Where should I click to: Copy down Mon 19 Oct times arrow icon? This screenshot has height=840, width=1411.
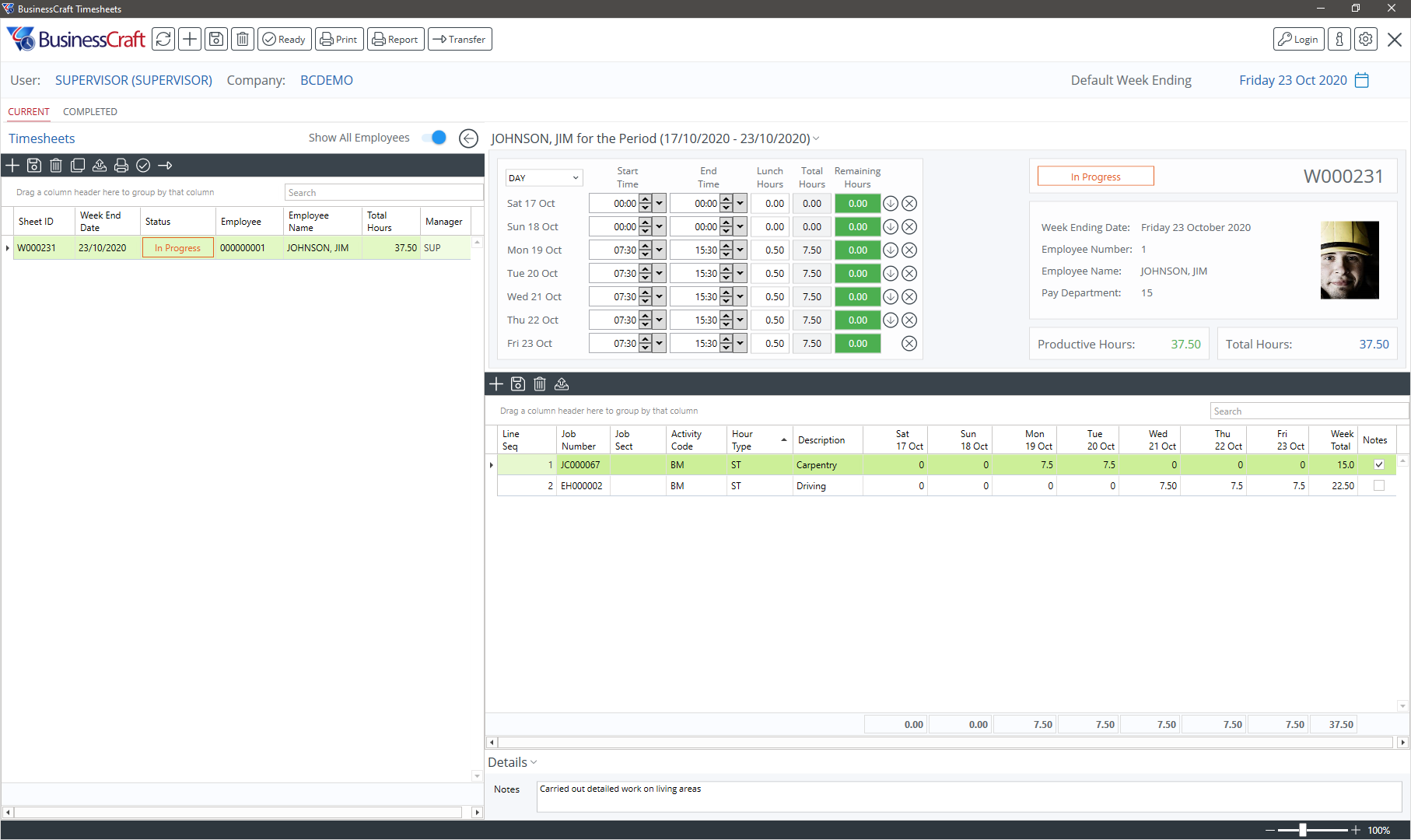891,250
